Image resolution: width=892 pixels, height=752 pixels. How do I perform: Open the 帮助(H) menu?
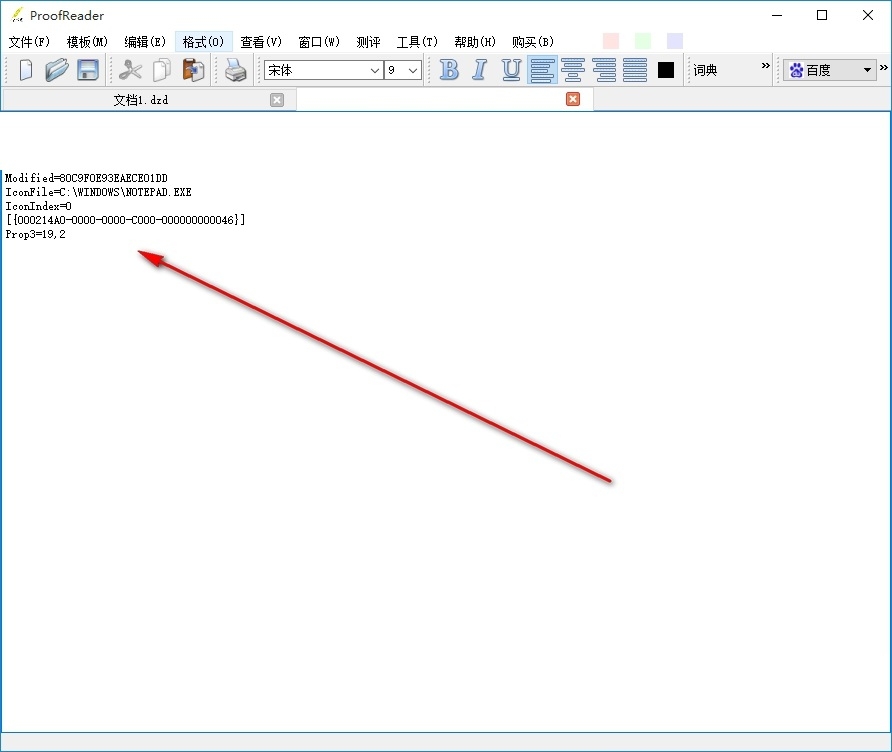point(475,42)
